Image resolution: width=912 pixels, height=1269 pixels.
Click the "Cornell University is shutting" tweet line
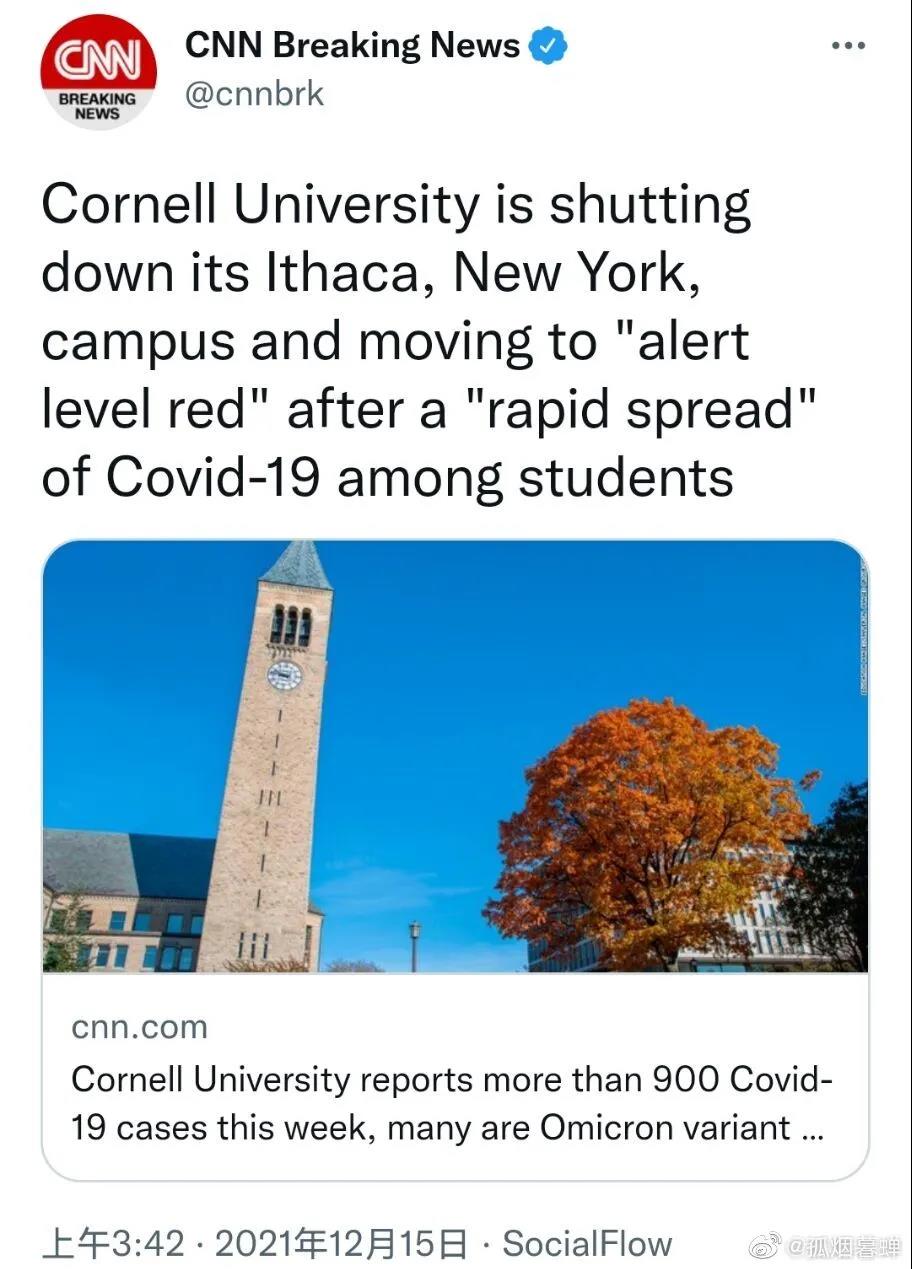point(396,205)
